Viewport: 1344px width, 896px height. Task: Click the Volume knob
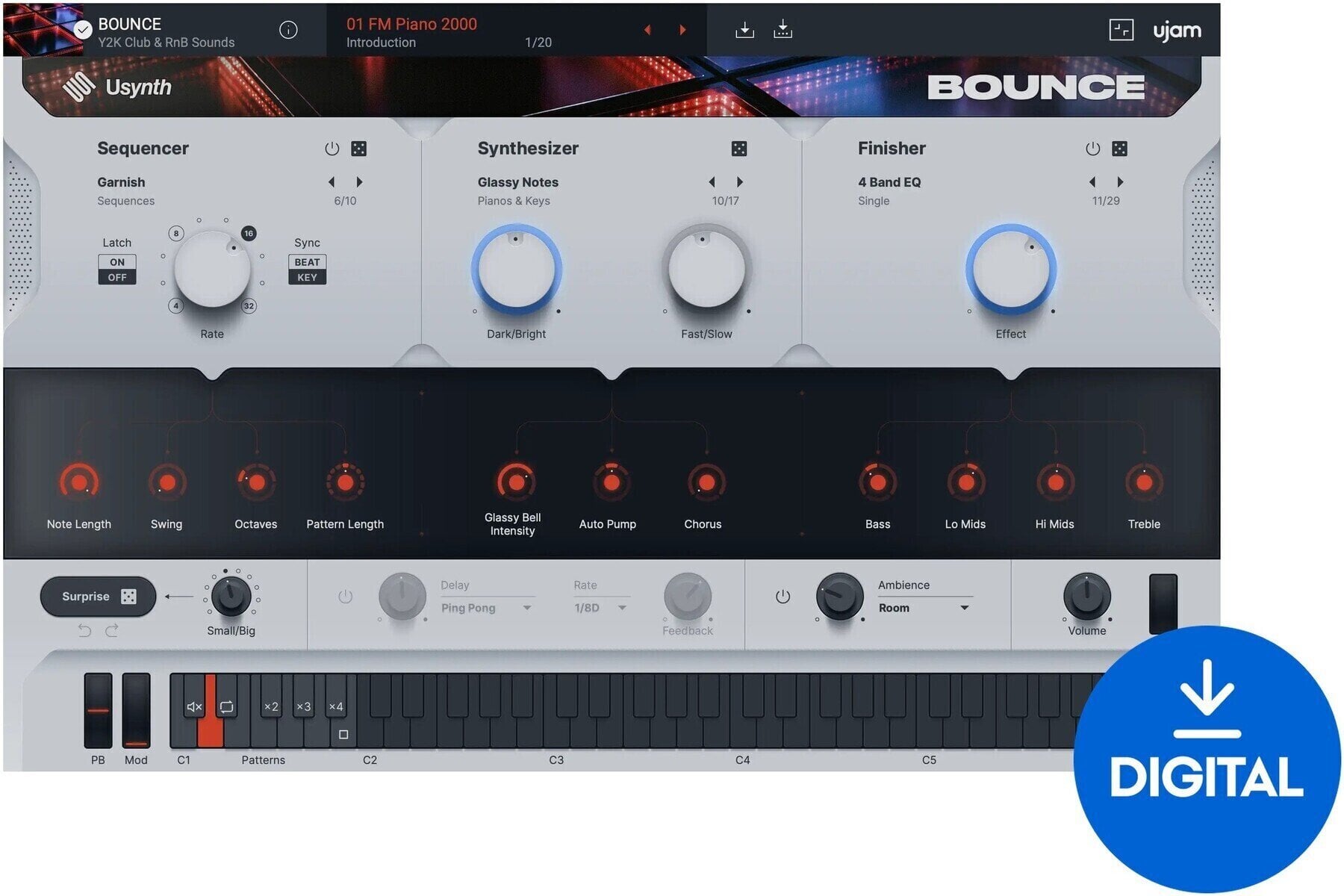point(1086,597)
